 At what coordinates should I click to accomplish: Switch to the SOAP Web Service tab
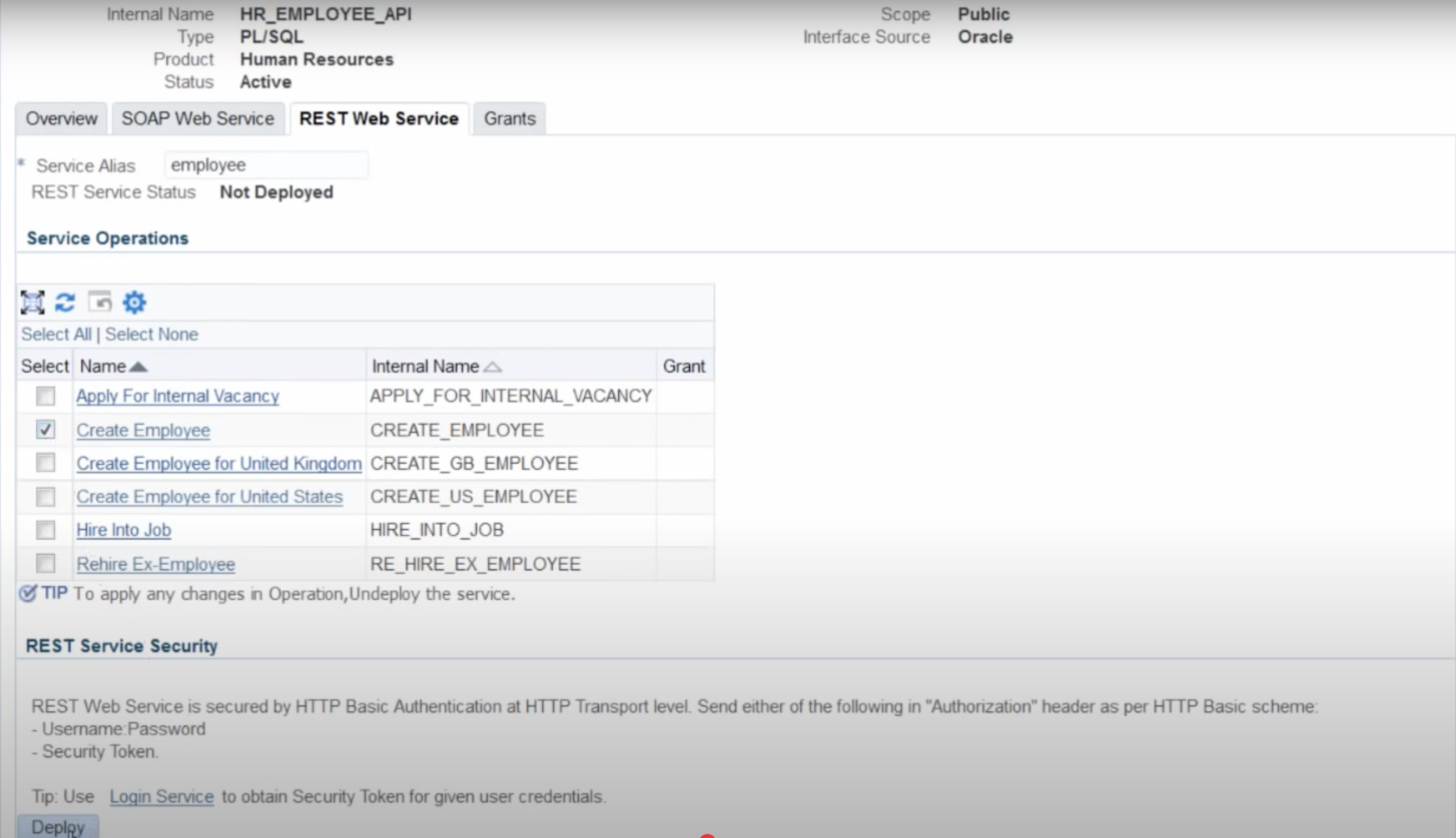click(x=198, y=118)
